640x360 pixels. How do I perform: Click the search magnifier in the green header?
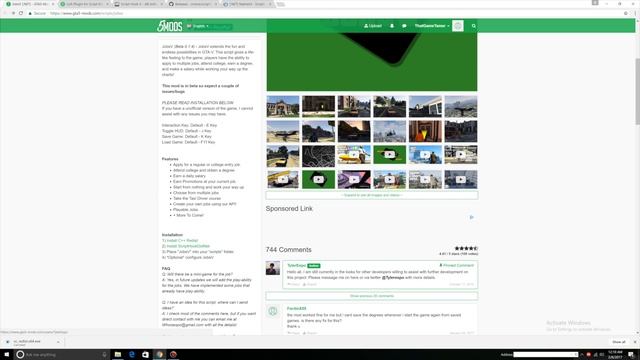pyautogui.click(x=473, y=26)
